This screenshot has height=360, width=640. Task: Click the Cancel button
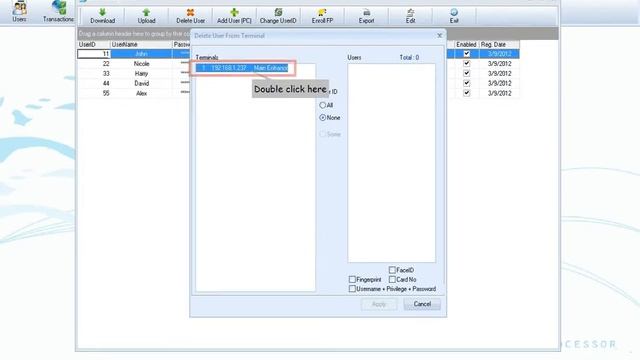point(422,304)
